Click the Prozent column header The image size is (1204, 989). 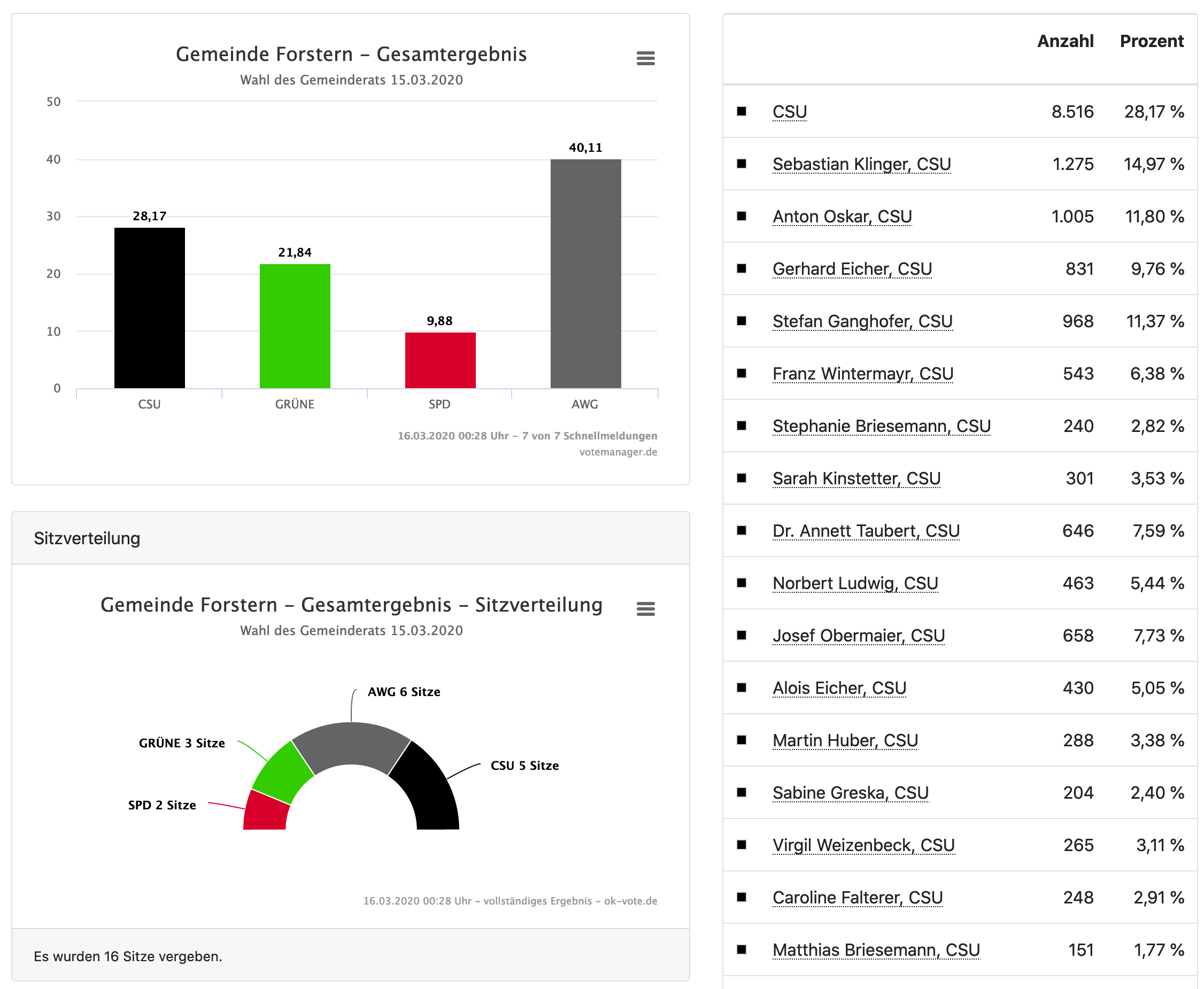[1151, 41]
